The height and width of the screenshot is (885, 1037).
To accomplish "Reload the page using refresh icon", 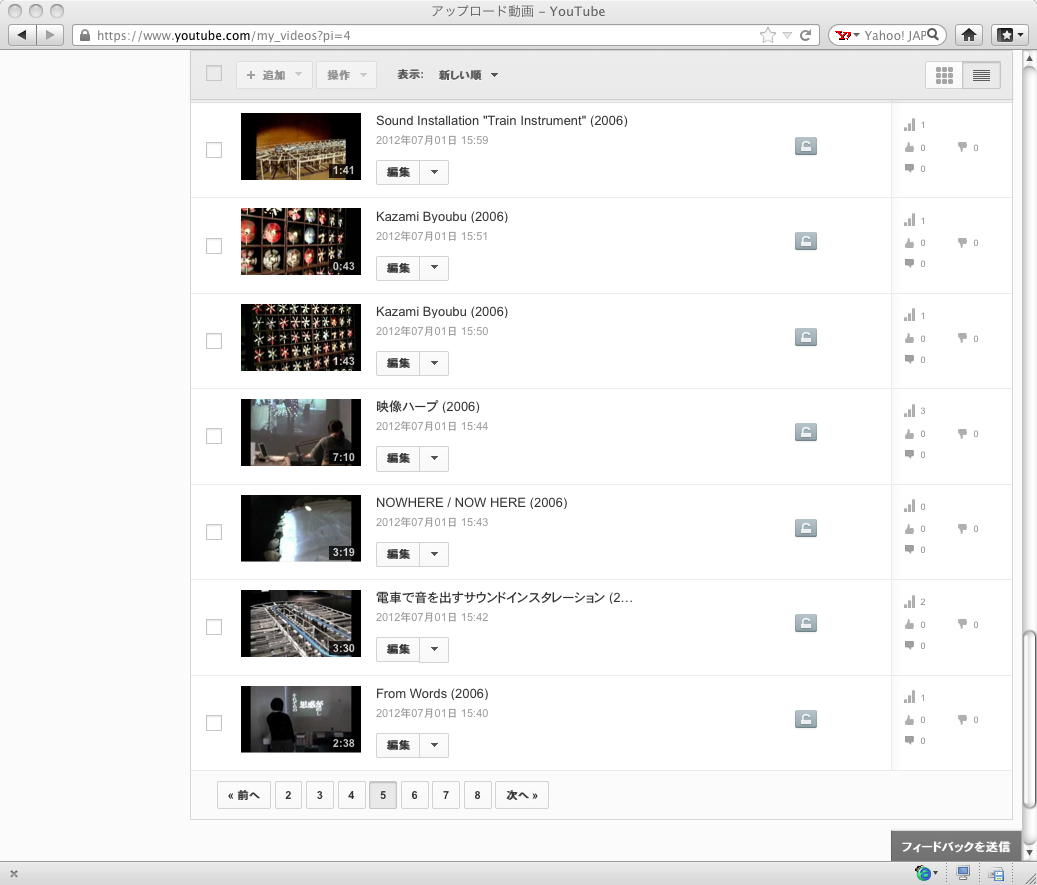I will (x=806, y=35).
